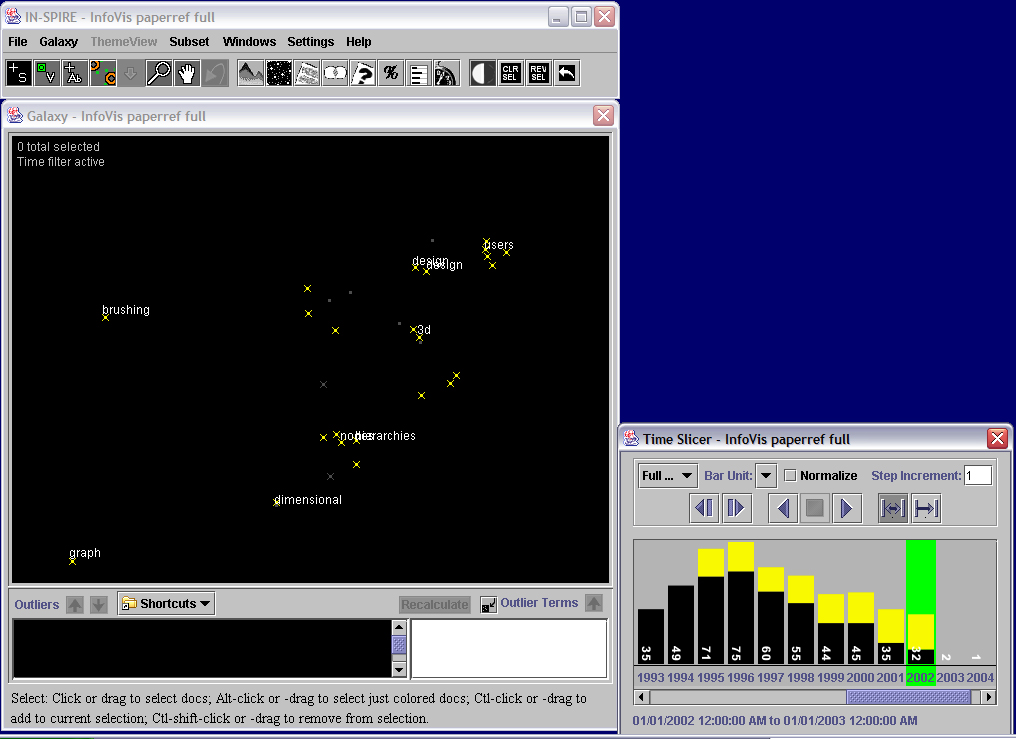Click the Time Slicer scrollbar left arrow

point(641,697)
